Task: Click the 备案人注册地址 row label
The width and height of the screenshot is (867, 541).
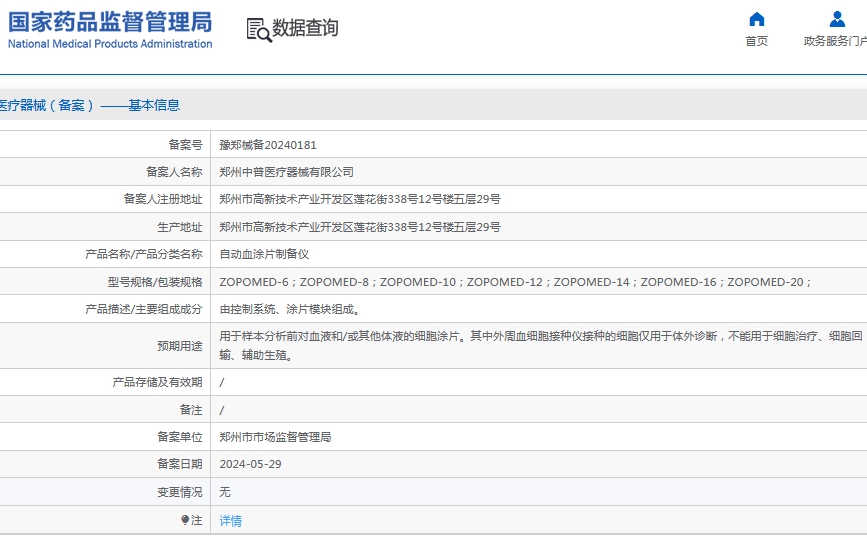Action: (x=163, y=199)
